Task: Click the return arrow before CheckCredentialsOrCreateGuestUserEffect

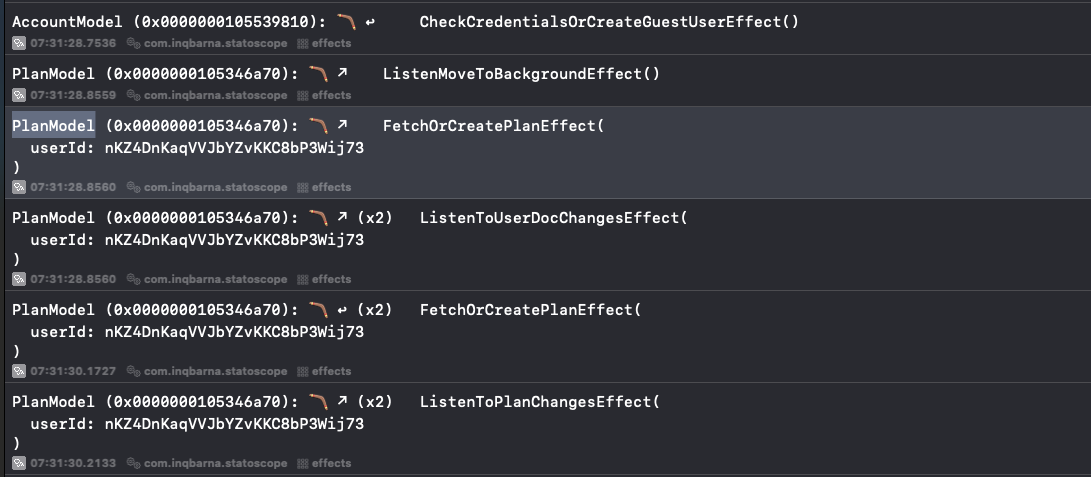Action: [371, 22]
